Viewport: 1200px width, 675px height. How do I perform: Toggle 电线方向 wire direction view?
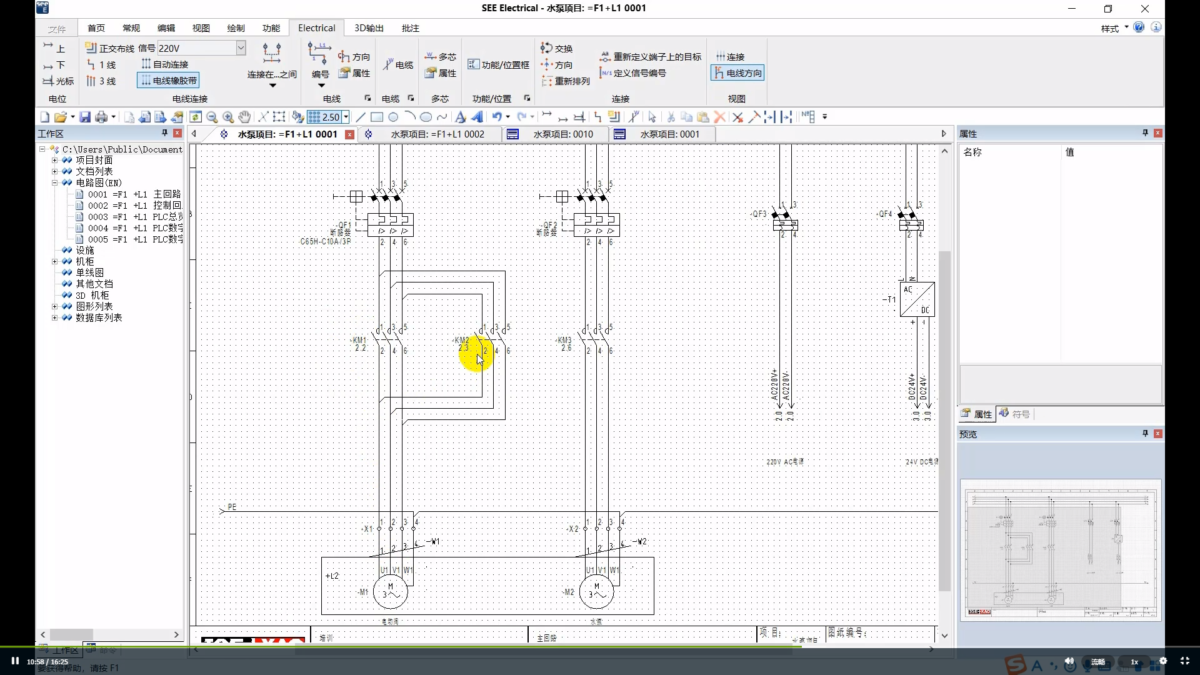click(737, 73)
